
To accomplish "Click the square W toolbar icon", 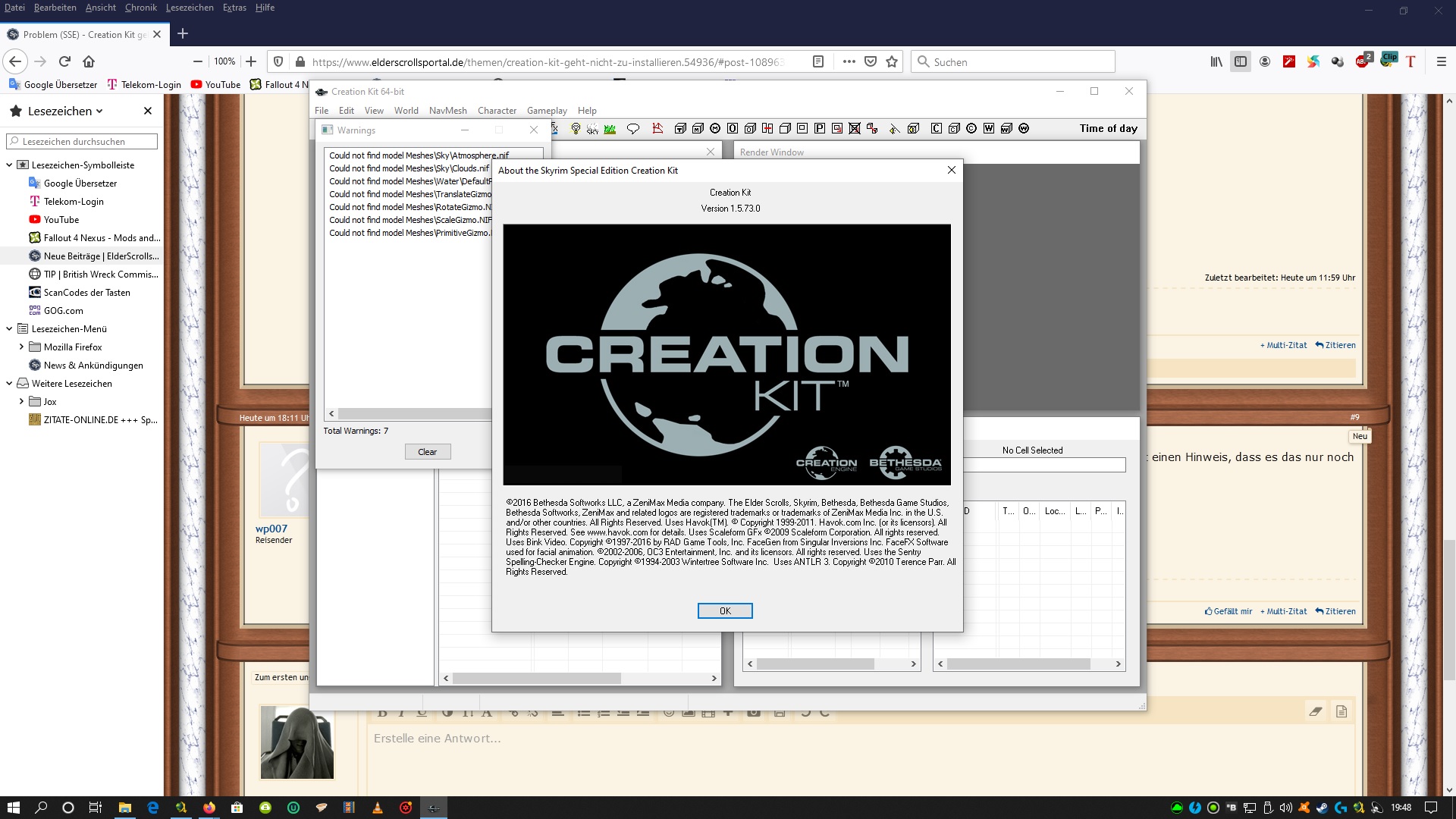I will tap(989, 129).
